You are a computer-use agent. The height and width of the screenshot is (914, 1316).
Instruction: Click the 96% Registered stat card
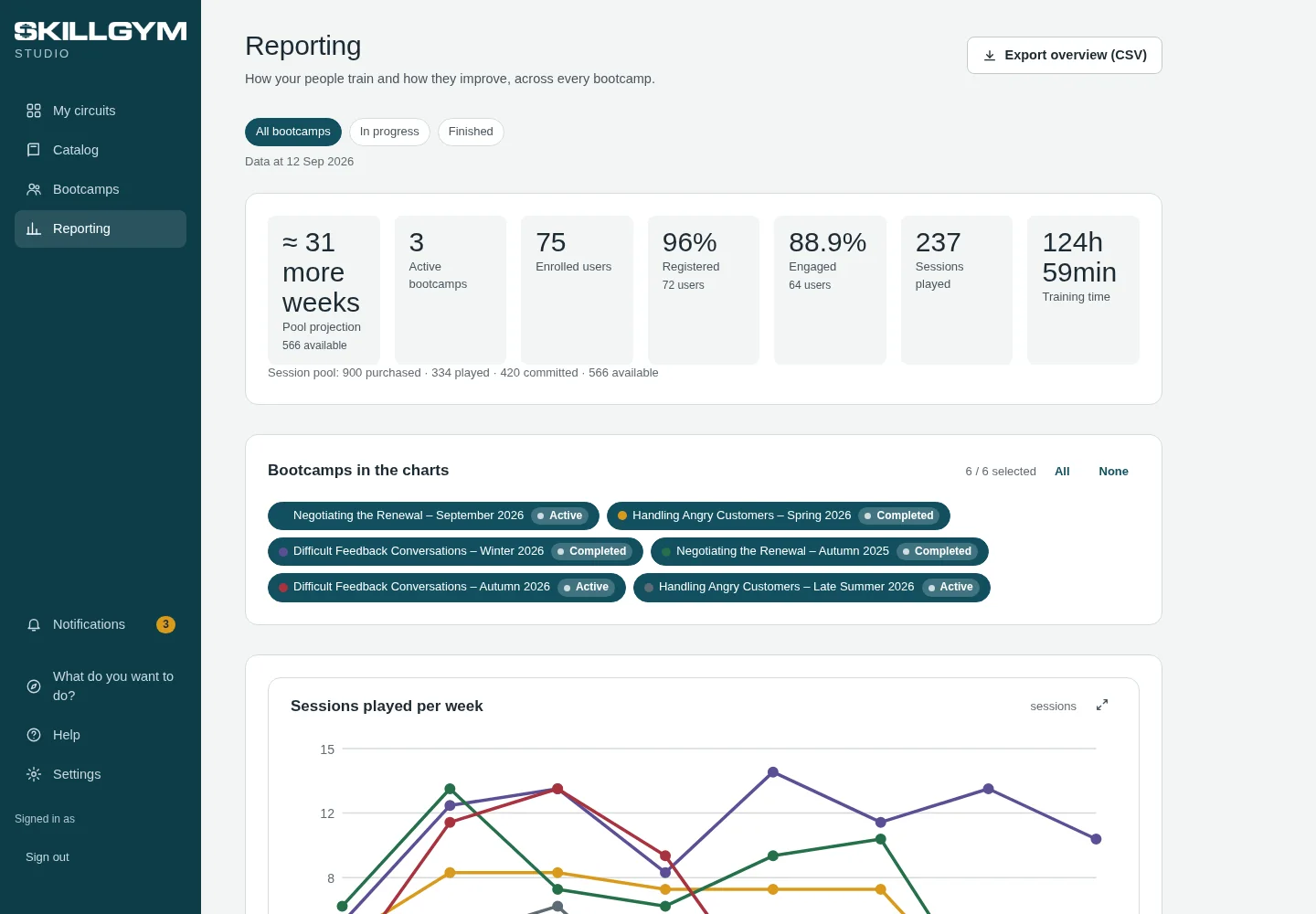click(x=704, y=290)
